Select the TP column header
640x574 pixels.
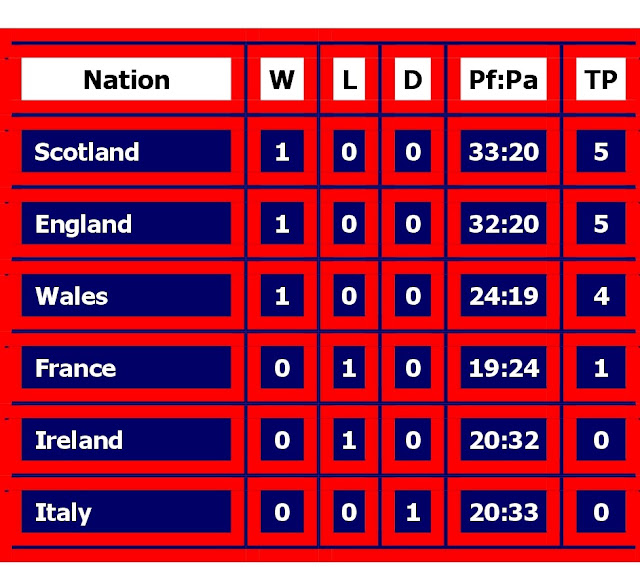[601, 79]
